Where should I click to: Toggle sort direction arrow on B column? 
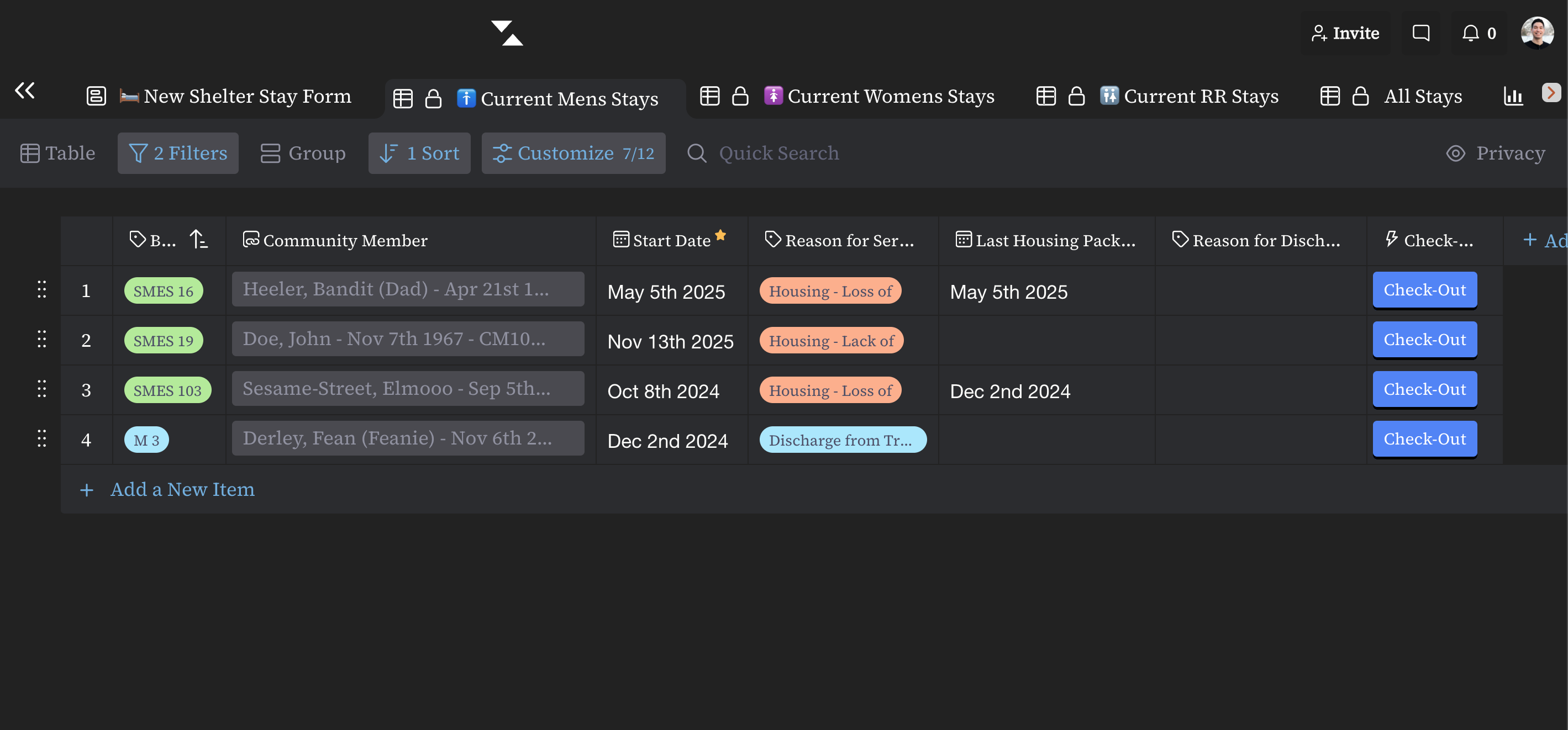[198, 240]
